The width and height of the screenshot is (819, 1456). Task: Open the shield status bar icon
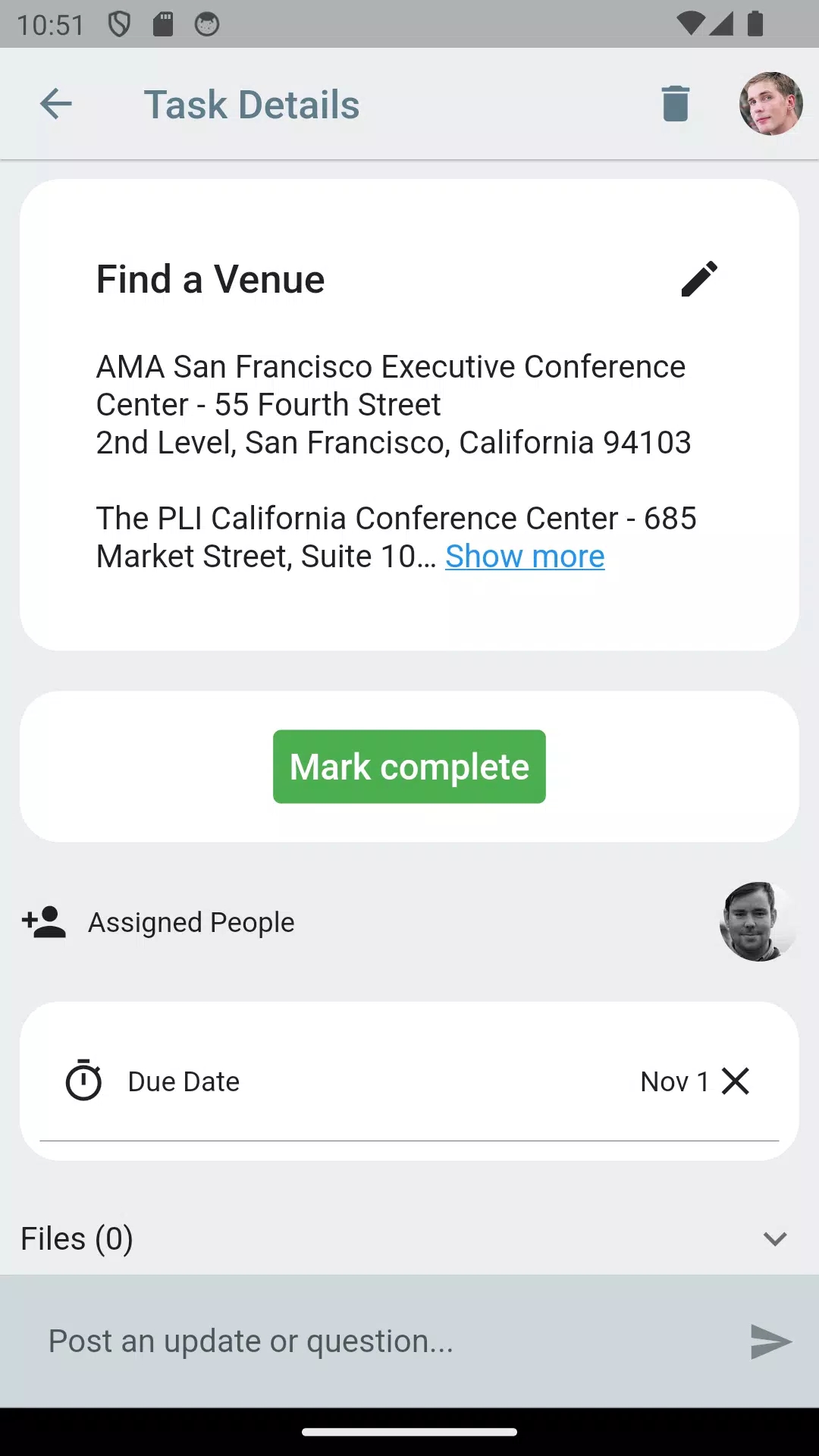[119, 24]
